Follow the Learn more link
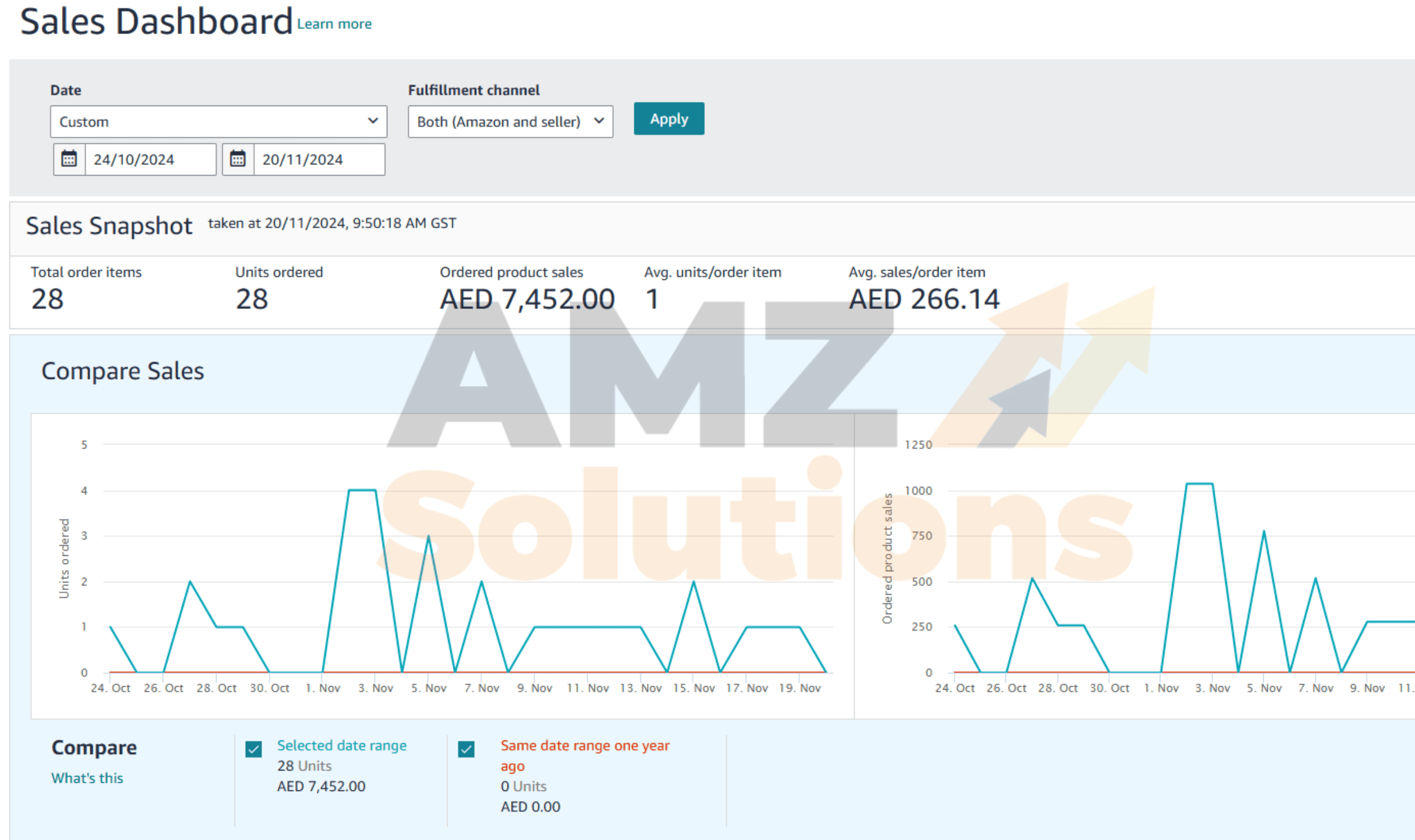Viewport: 1415px width, 840px height. pos(334,24)
